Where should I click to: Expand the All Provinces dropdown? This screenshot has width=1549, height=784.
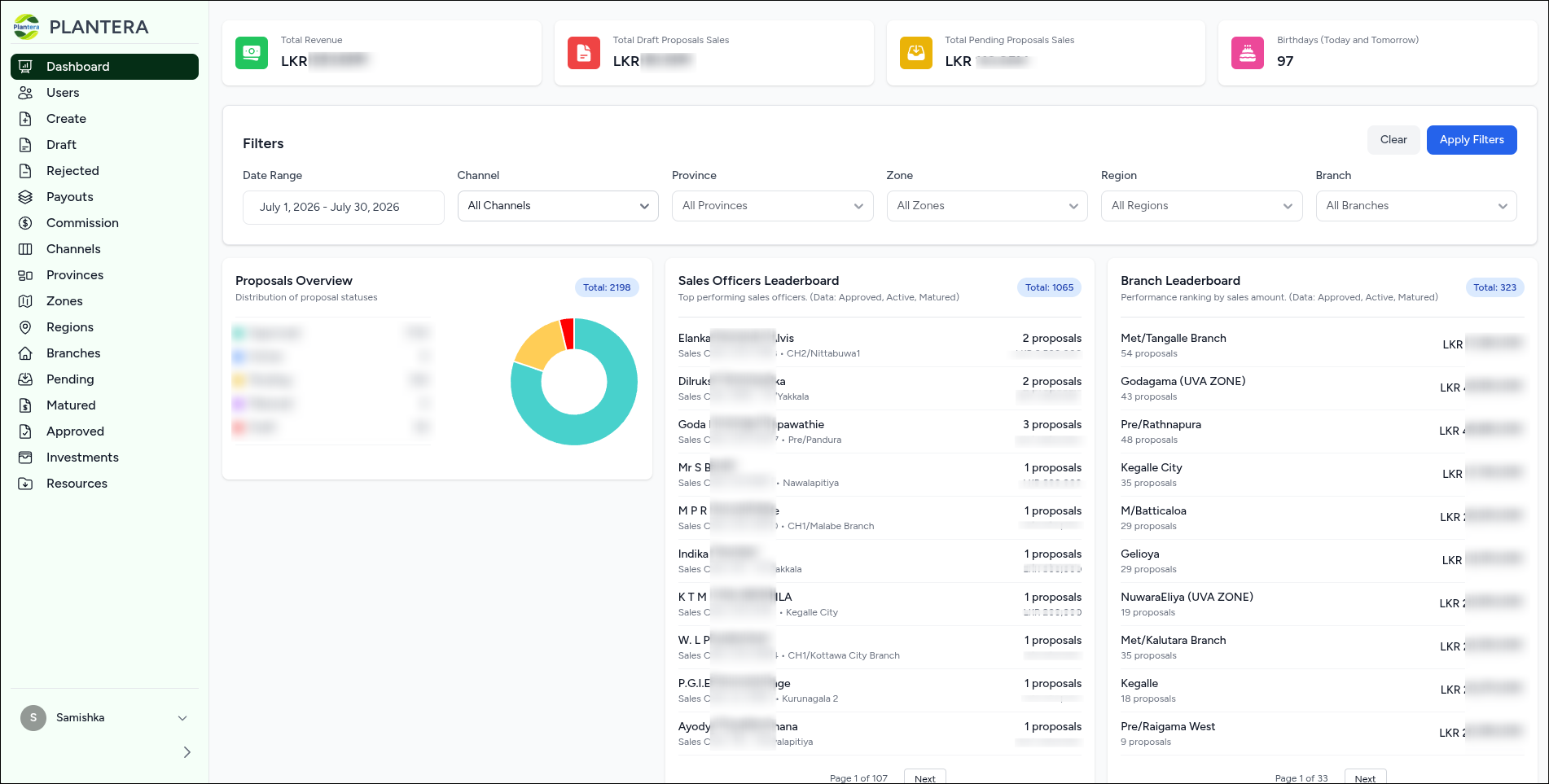(772, 206)
